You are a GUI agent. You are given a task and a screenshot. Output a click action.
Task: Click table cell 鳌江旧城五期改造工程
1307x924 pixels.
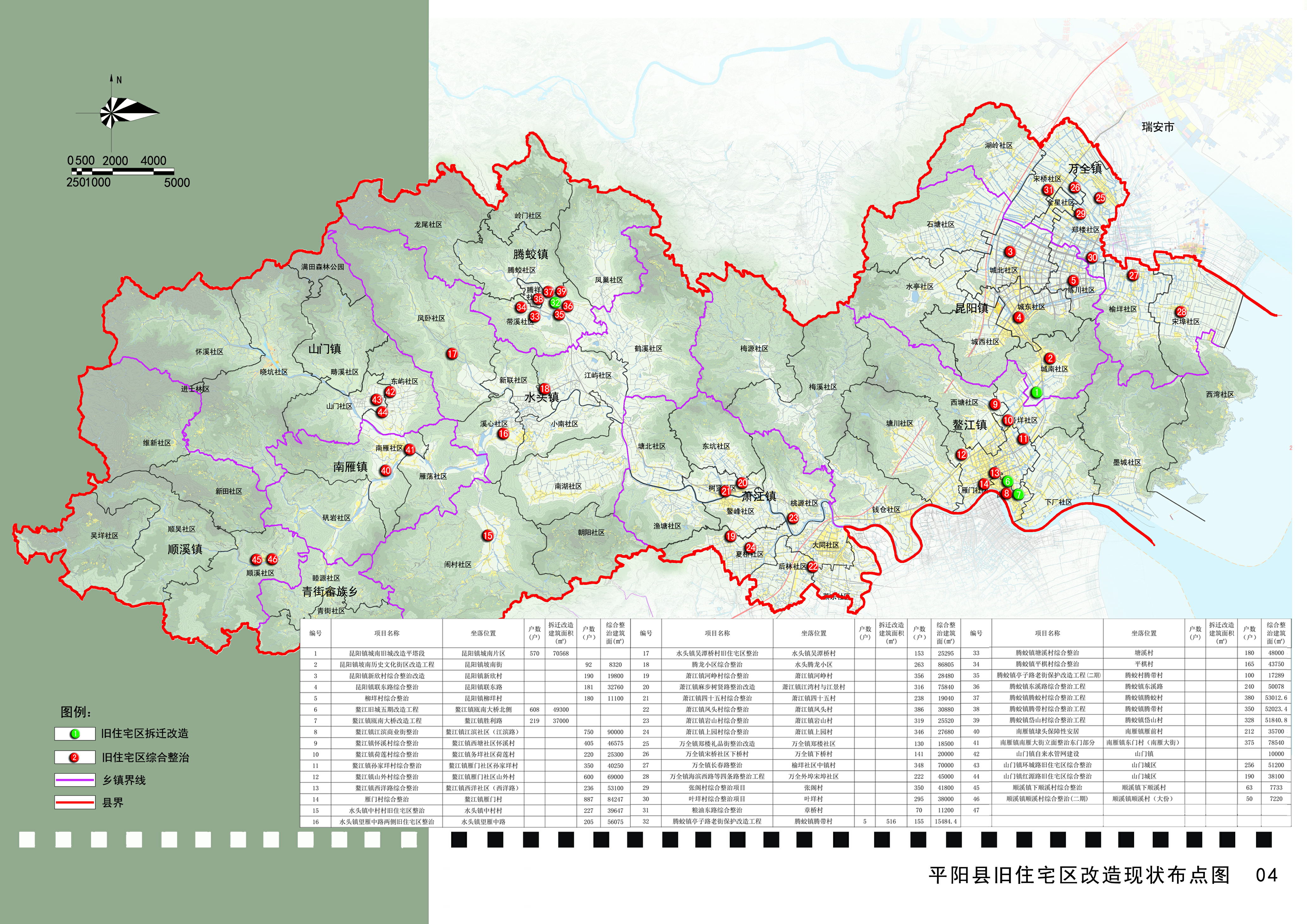click(387, 709)
